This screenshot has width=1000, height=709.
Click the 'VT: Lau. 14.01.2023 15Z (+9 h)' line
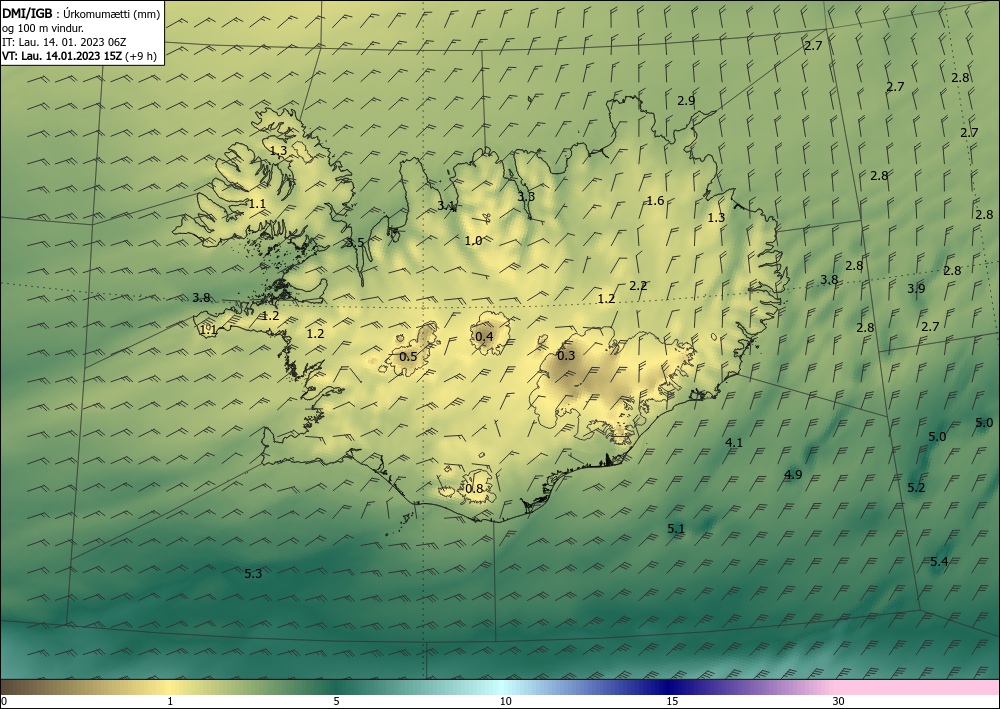click(x=79, y=56)
